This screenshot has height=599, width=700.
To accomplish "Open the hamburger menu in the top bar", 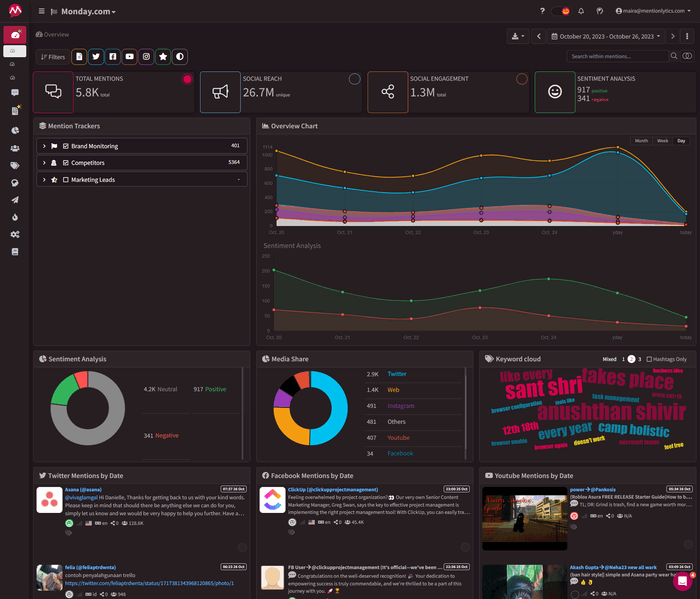I will pyautogui.click(x=42, y=11).
